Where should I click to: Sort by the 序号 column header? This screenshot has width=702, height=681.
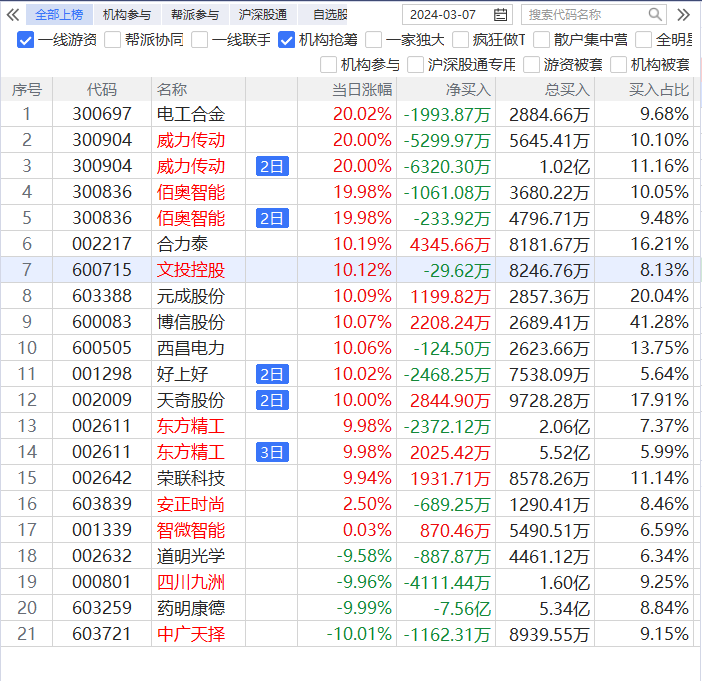27,90
